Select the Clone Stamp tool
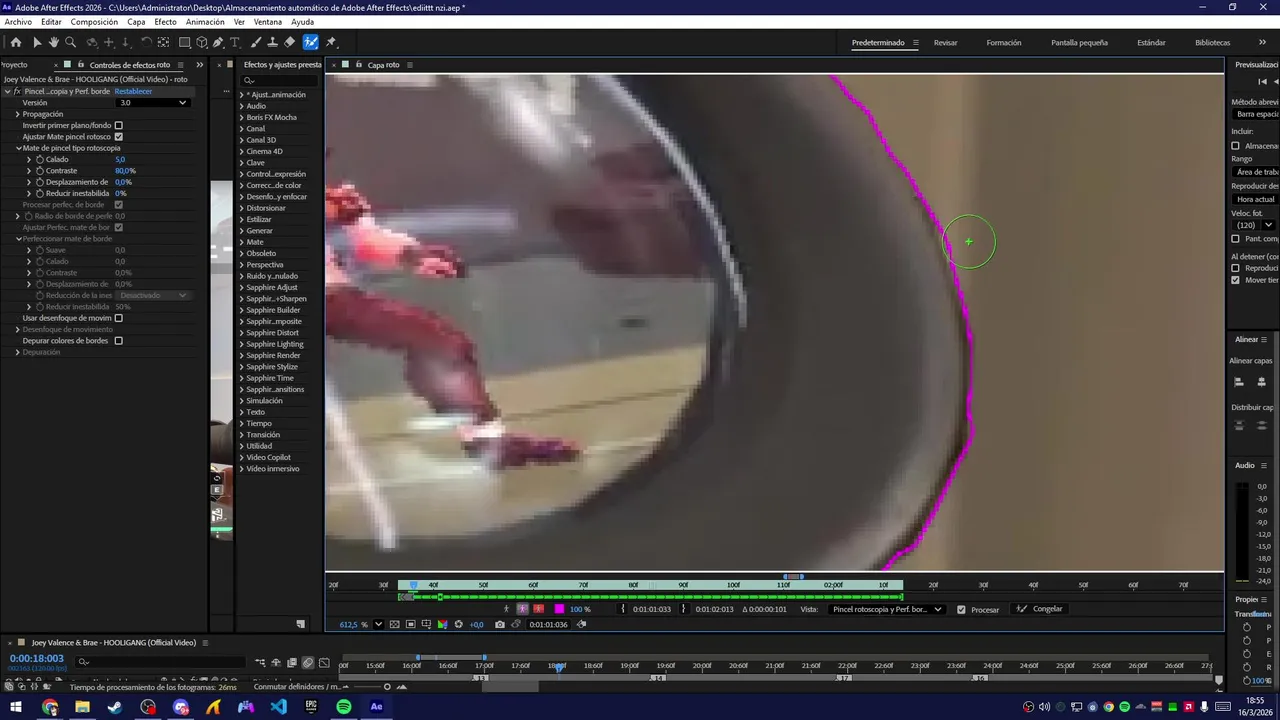Image resolution: width=1280 pixels, height=720 pixels. pyautogui.click(x=272, y=43)
